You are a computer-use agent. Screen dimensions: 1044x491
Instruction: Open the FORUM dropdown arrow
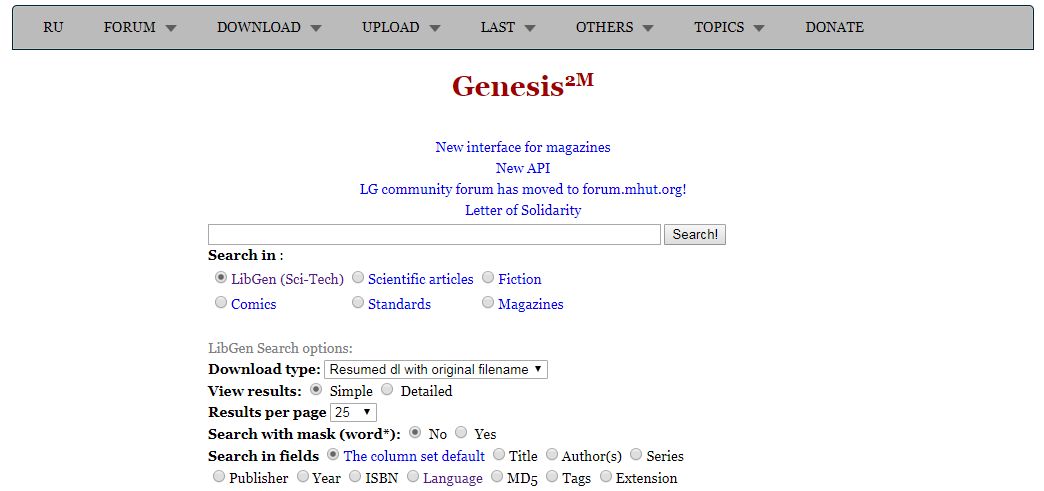171,28
